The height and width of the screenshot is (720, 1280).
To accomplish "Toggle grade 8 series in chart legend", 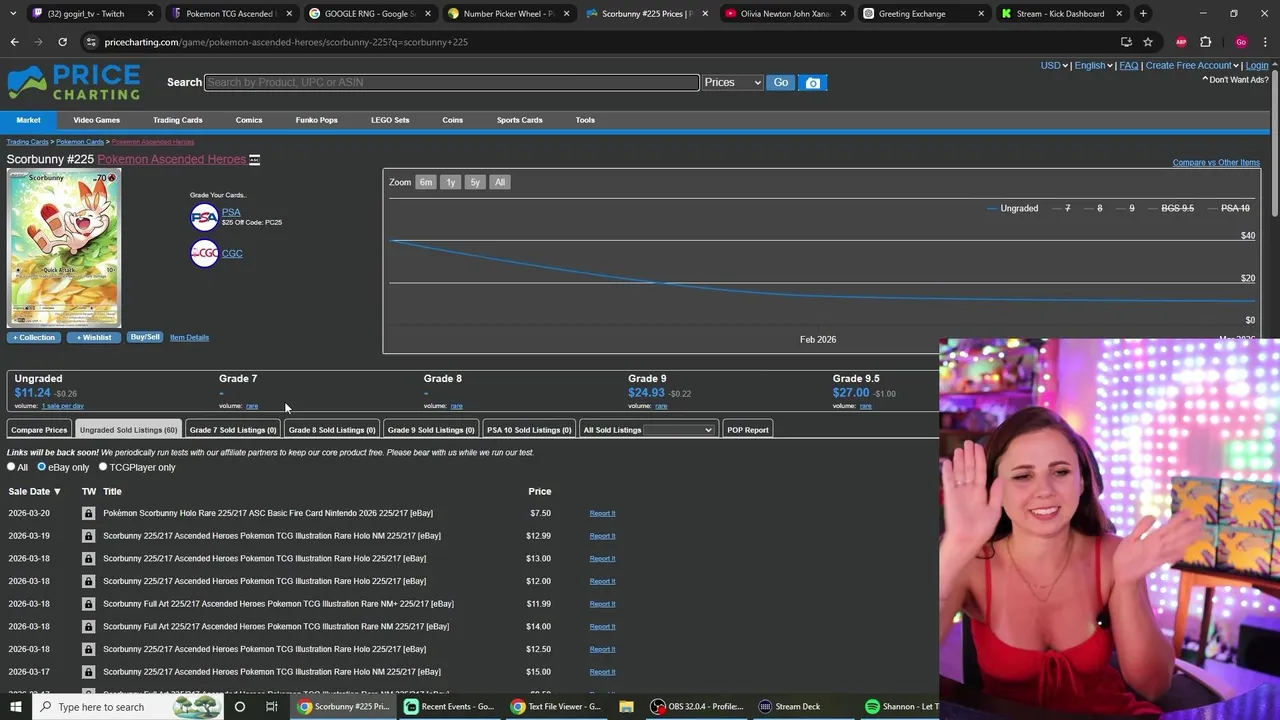I will (x=1092, y=208).
